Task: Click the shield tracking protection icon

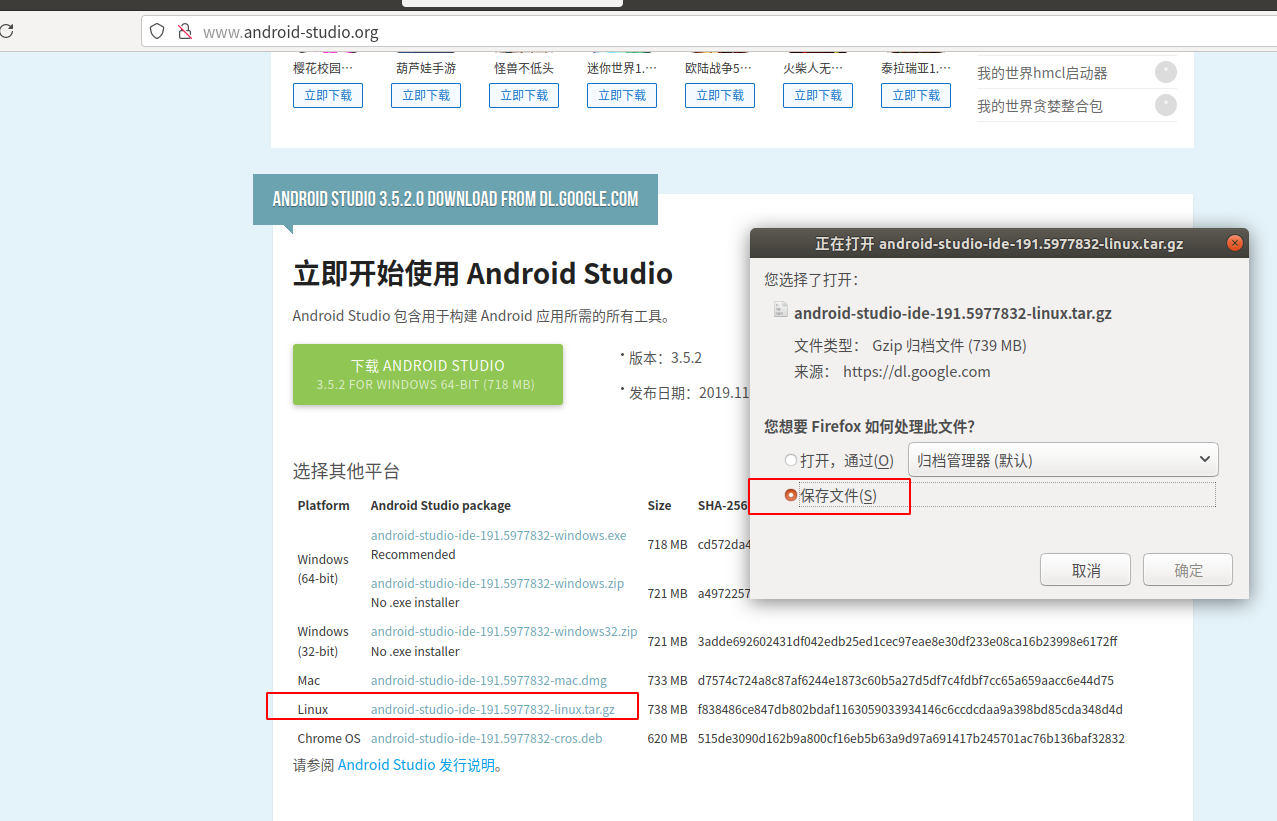Action: pyautogui.click(x=157, y=31)
